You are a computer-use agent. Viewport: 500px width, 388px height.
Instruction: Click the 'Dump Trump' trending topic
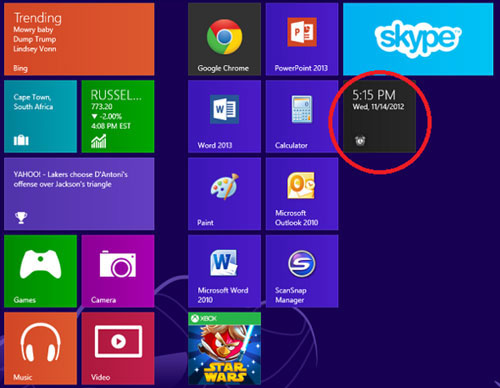35,39
